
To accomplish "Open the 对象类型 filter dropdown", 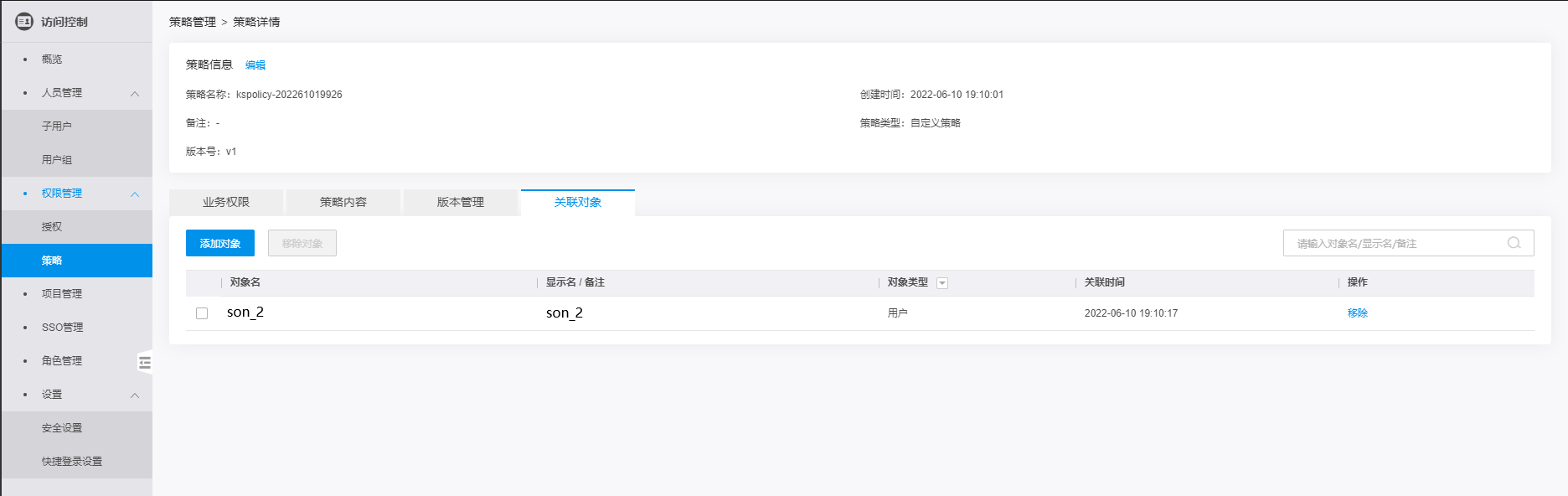I will click(x=942, y=283).
